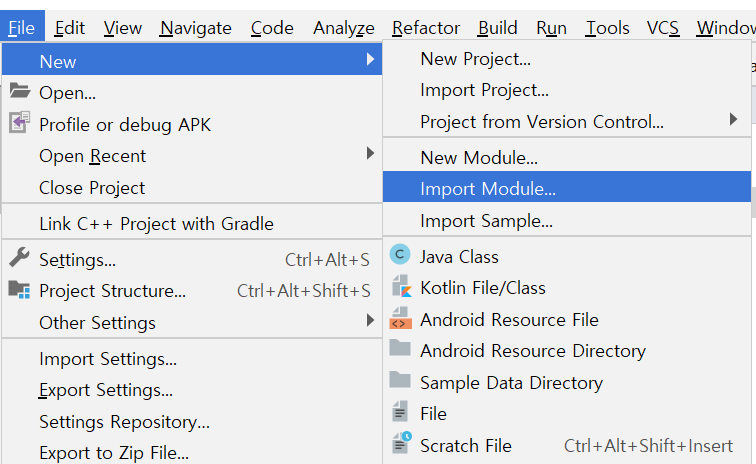Viewport: 756px width, 464px height.
Task: Open the VCS menu
Action: 663,27
